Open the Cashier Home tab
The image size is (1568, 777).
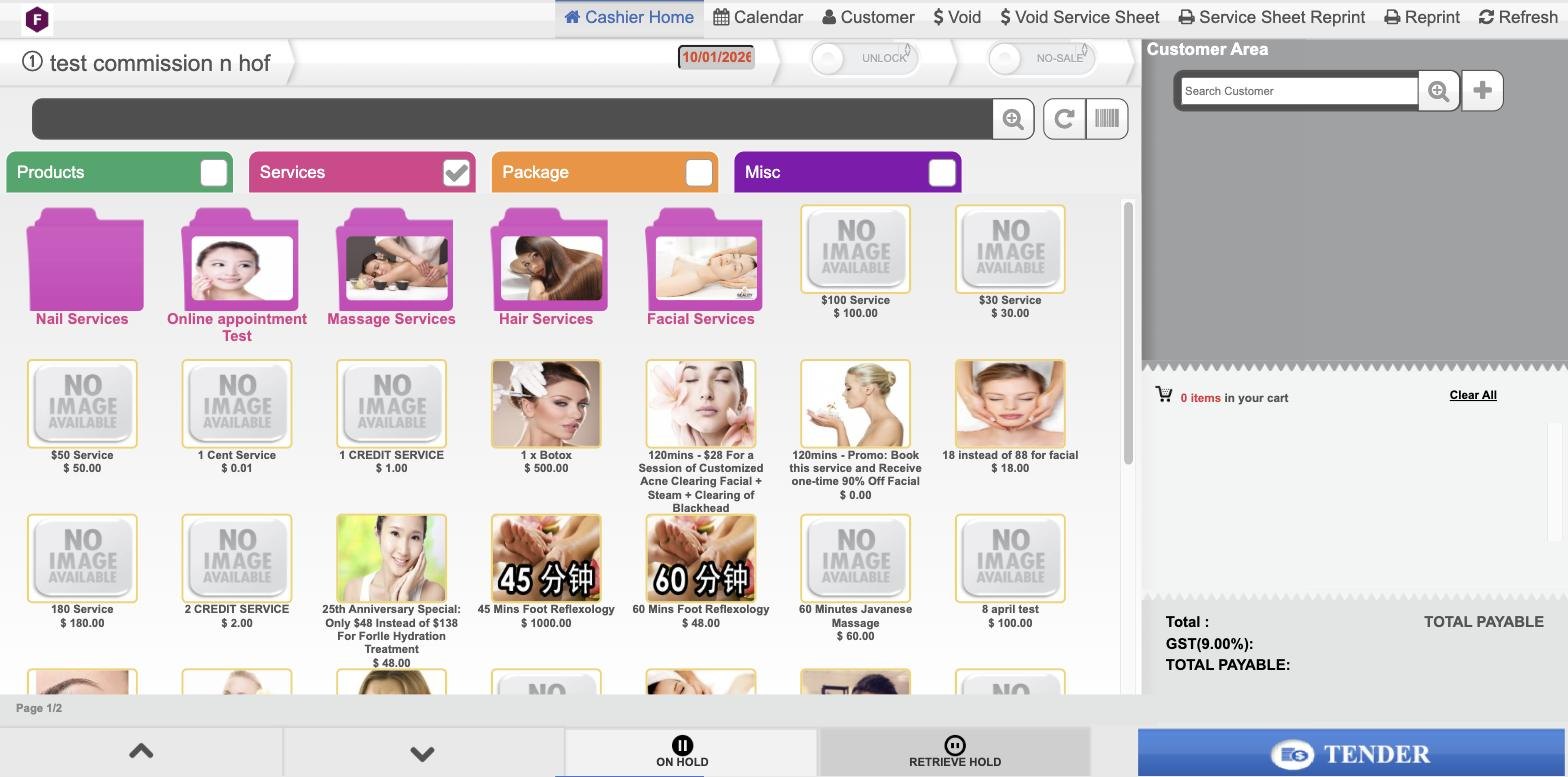(629, 18)
